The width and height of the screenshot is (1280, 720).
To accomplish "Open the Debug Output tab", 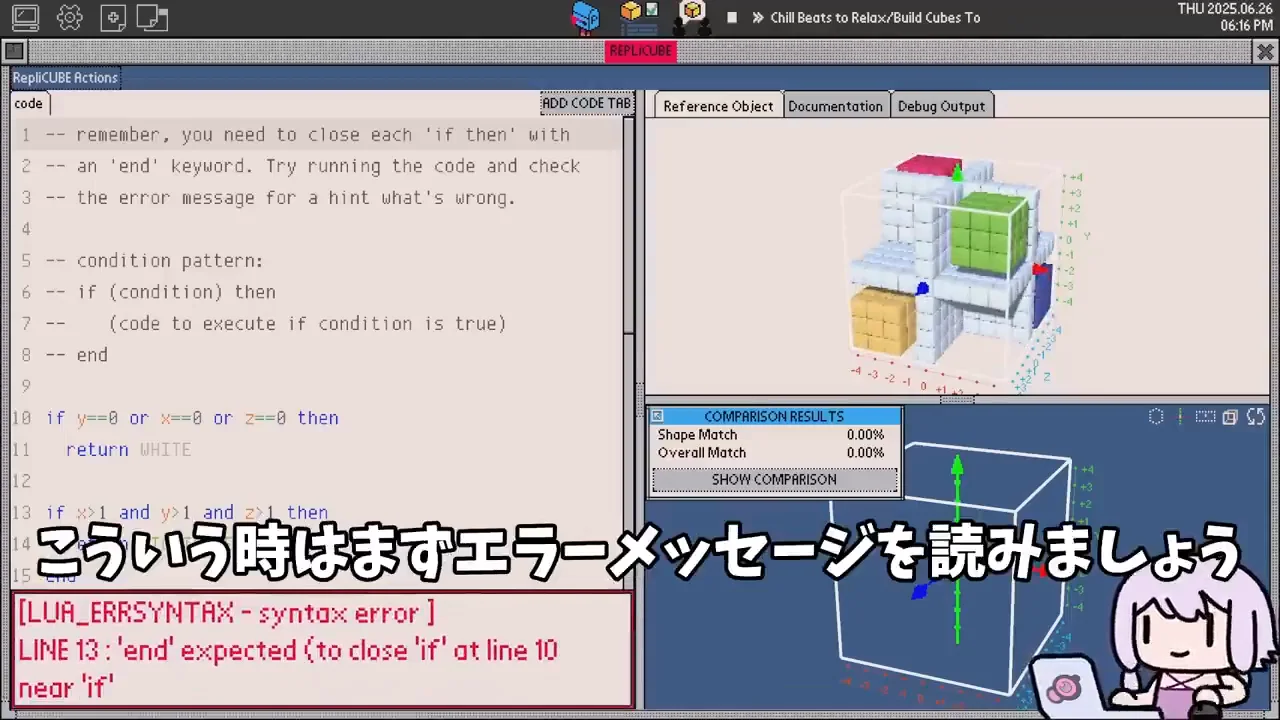I will pos(941,106).
